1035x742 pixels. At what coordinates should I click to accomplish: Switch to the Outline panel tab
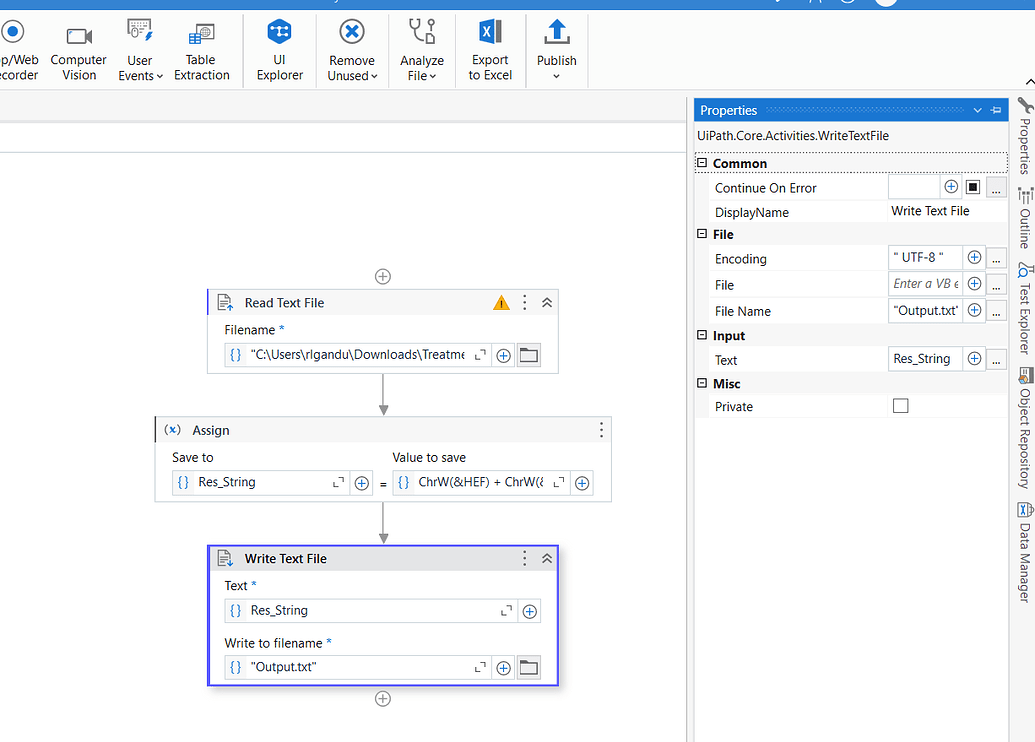[x=1023, y=222]
